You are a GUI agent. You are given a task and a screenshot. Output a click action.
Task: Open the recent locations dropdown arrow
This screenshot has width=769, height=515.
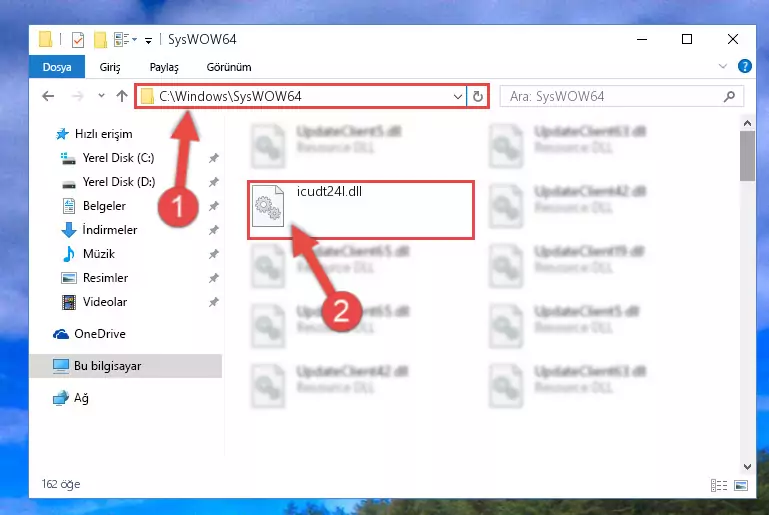(x=101, y=96)
